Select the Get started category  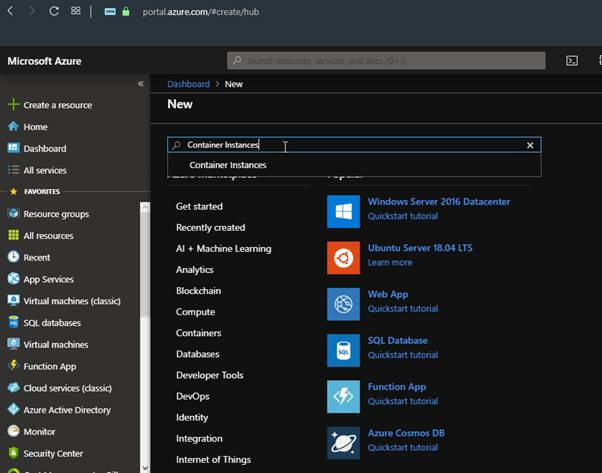click(x=199, y=207)
